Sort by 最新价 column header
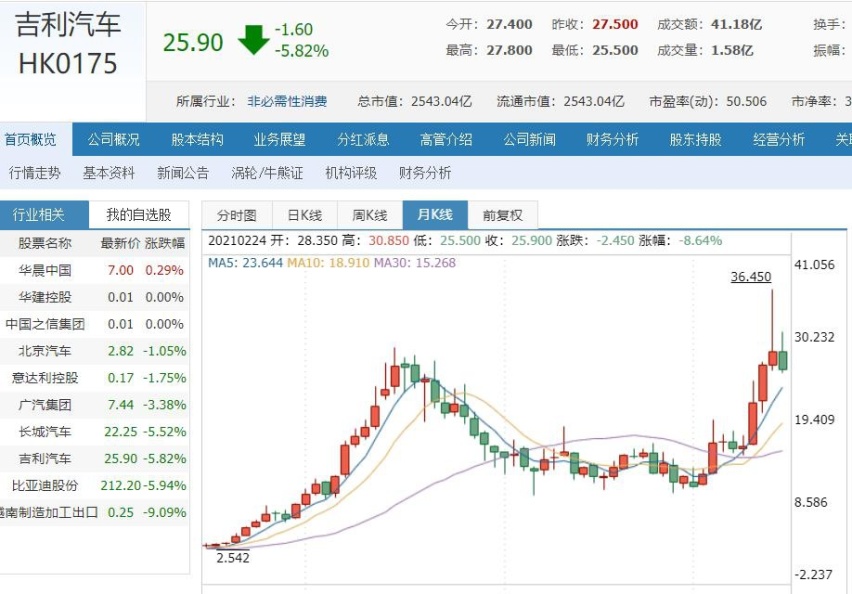 point(120,243)
